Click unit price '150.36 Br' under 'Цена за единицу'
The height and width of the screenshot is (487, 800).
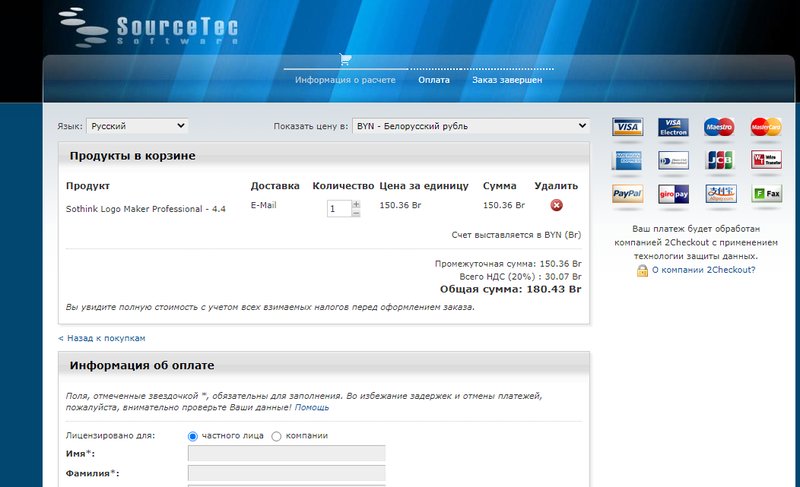click(x=401, y=205)
